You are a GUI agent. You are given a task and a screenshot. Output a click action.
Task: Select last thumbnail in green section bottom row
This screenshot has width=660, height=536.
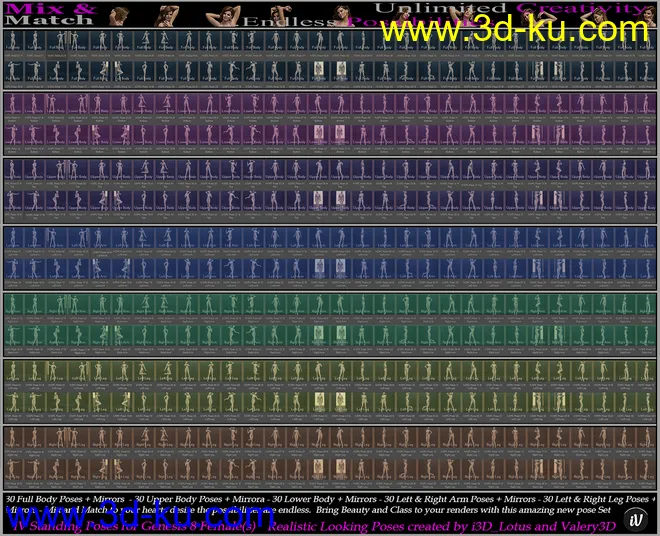pos(646,333)
